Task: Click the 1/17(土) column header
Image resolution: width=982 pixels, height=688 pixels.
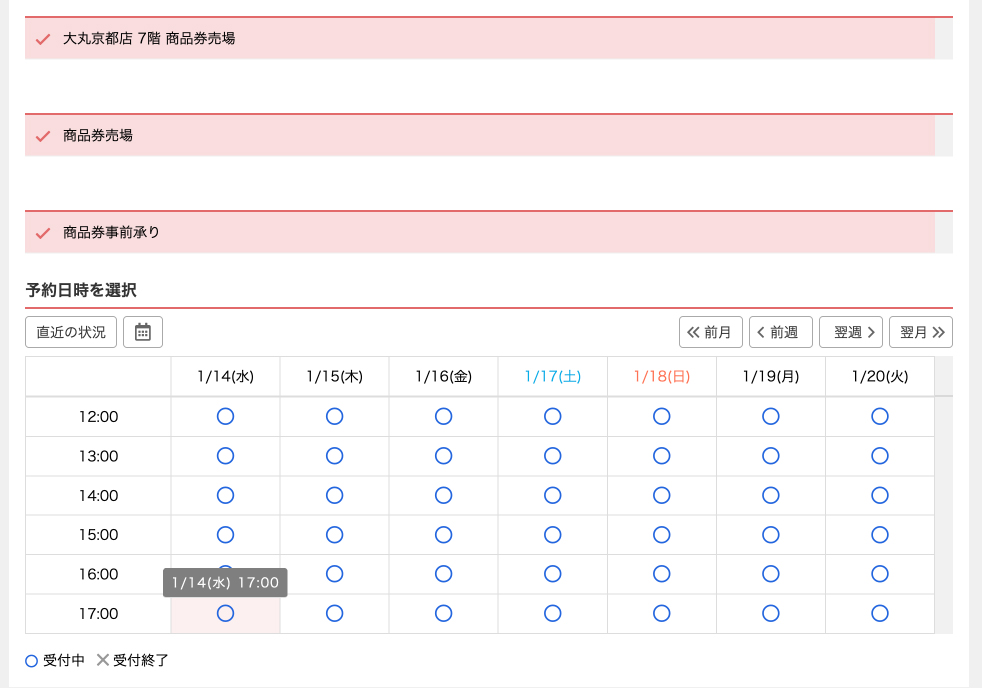Action: (x=552, y=377)
